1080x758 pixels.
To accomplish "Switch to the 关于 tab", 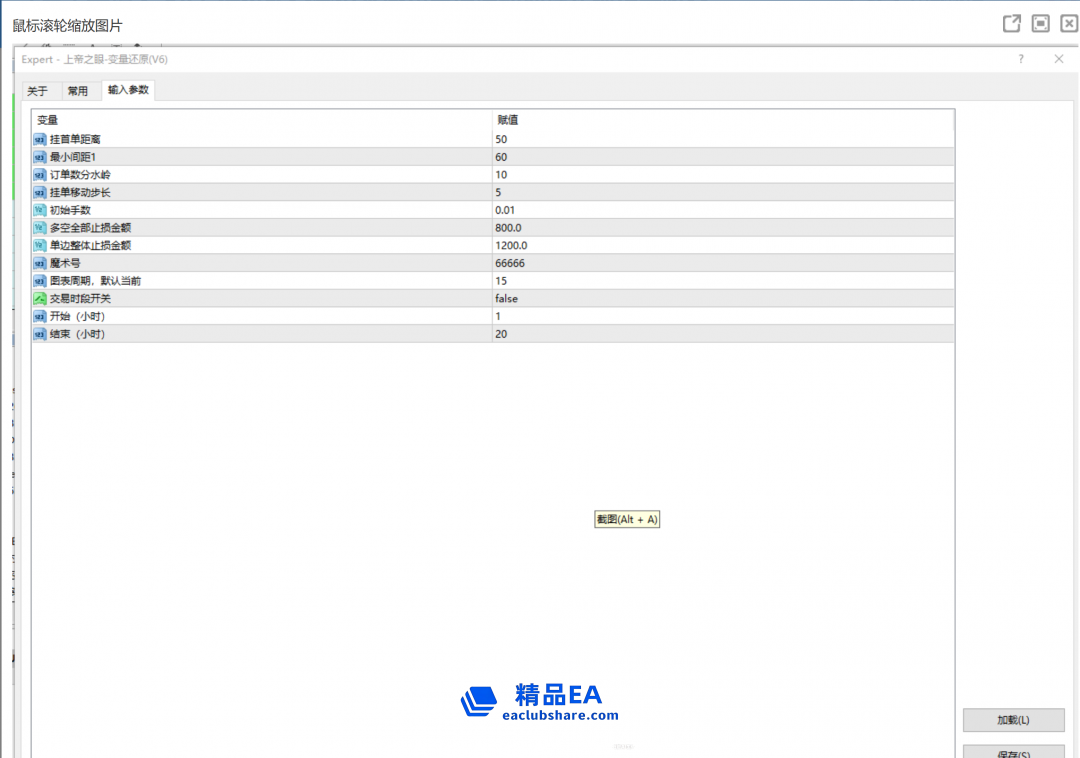I will [37, 91].
